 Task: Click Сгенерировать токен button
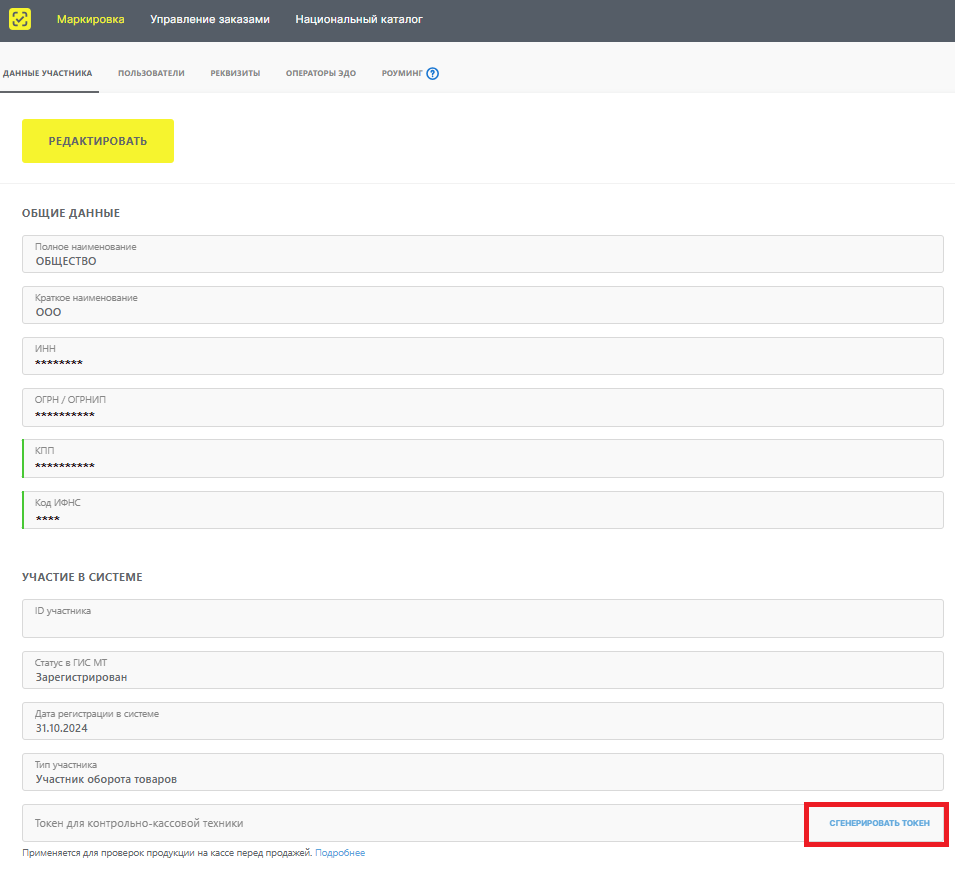[x=879, y=823]
